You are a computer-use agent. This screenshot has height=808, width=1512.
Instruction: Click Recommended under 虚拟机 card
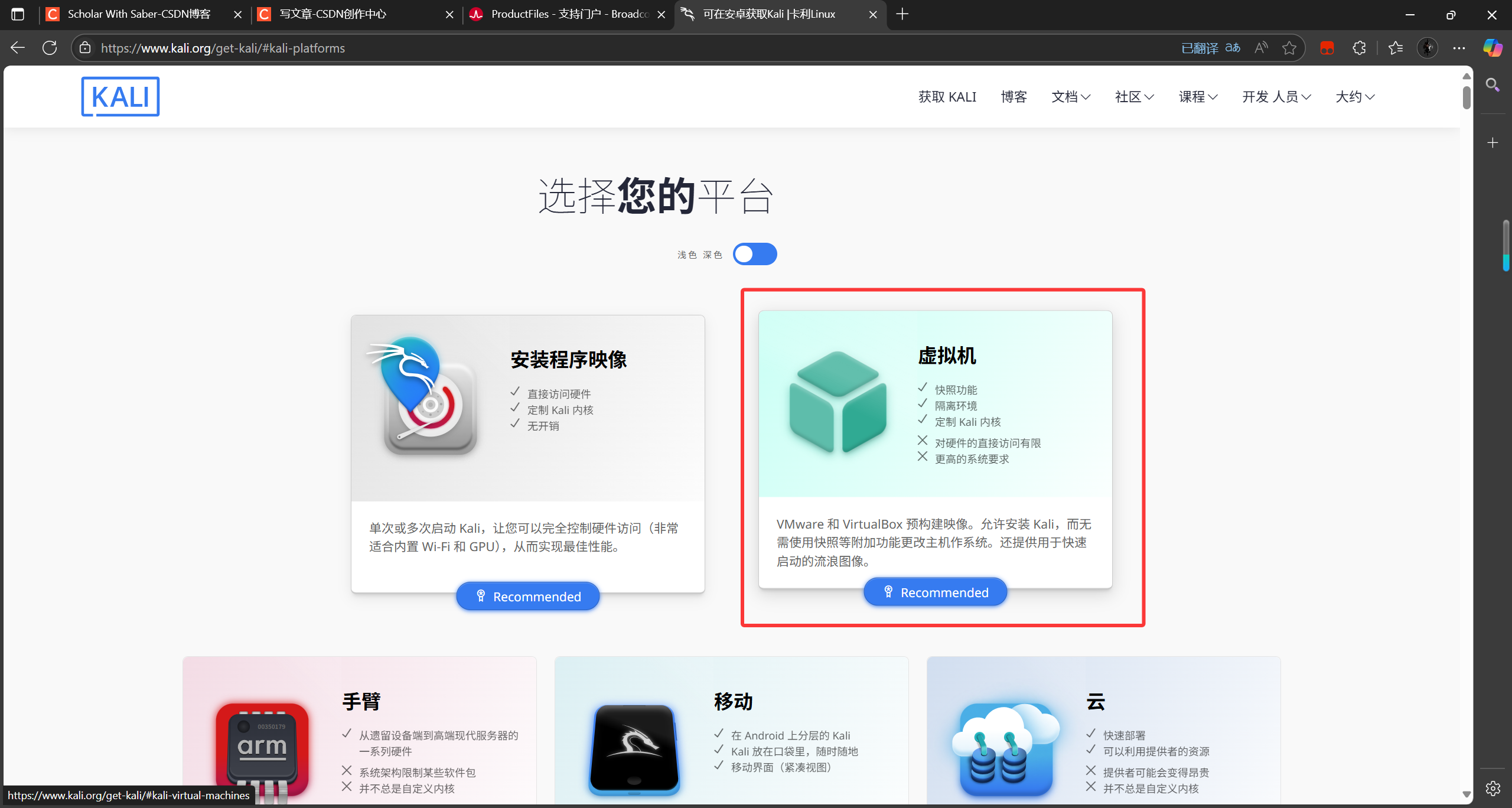click(935, 592)
